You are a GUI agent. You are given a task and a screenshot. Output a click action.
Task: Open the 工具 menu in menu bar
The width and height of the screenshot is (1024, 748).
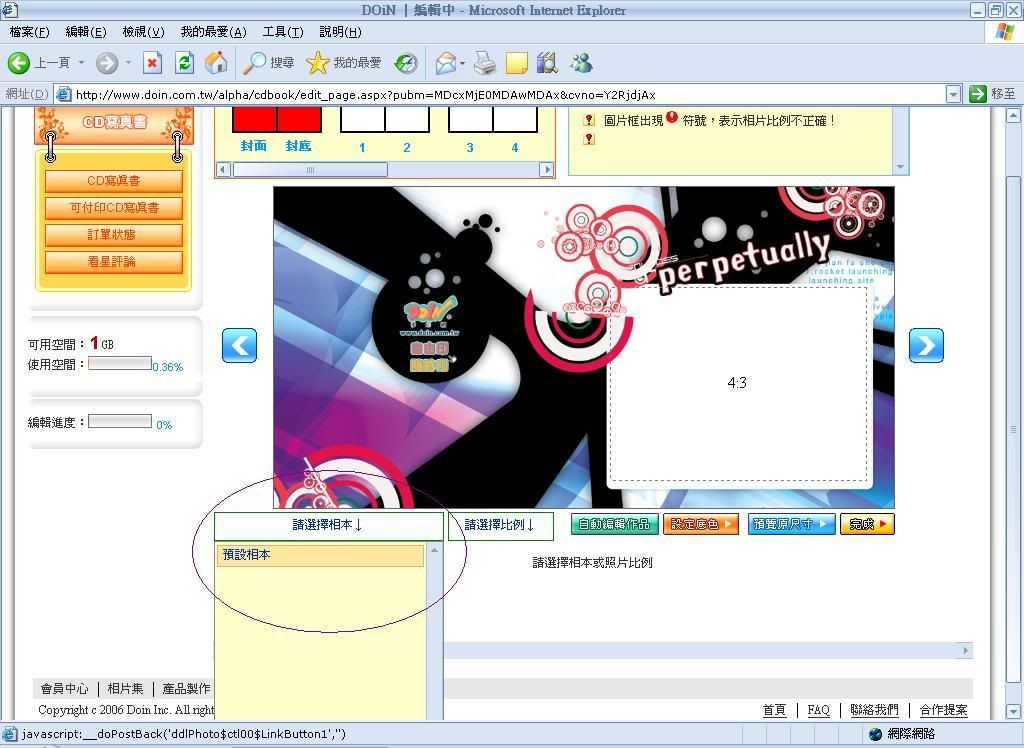click(x=282, y=32)
